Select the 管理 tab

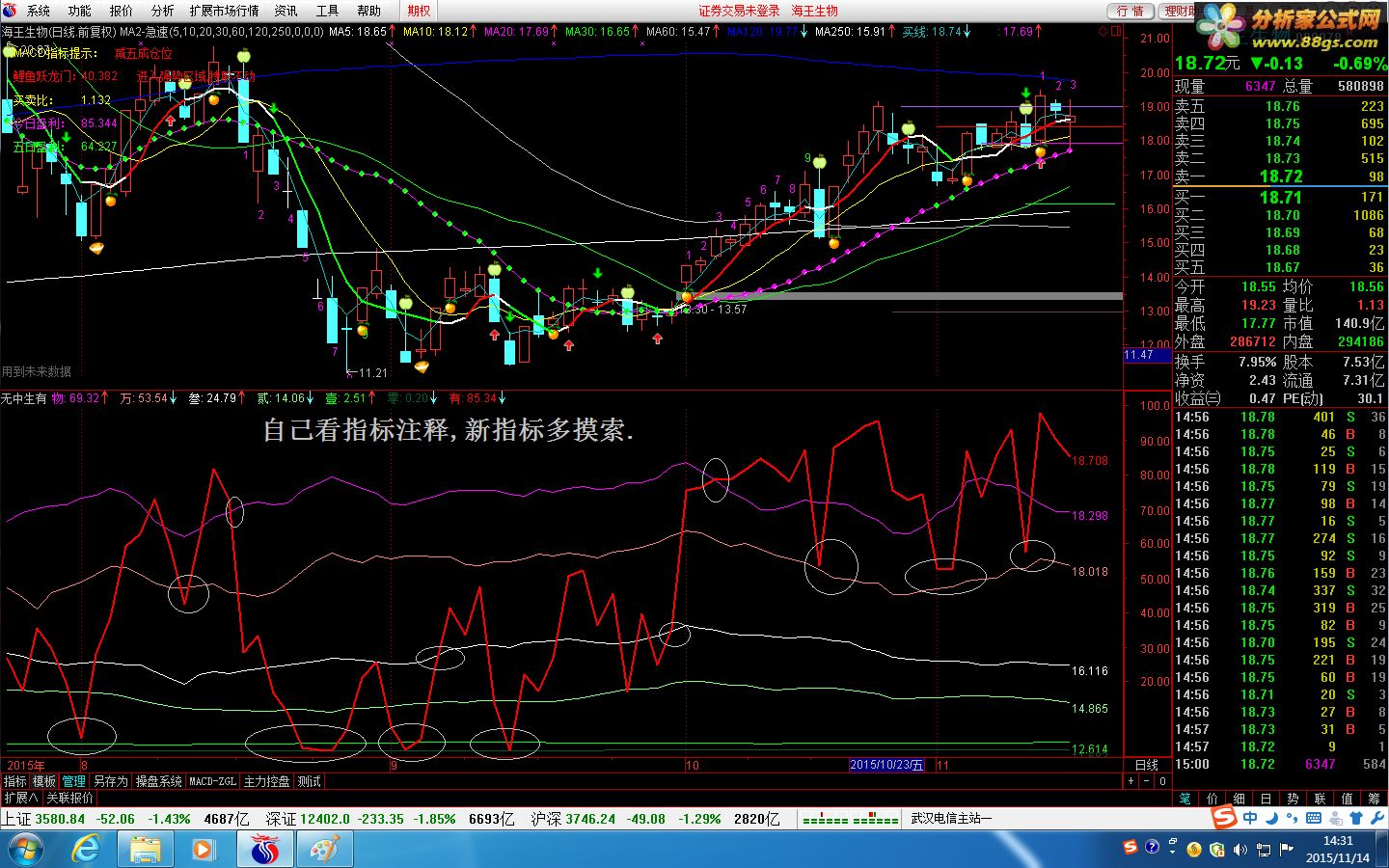point(74,781)
